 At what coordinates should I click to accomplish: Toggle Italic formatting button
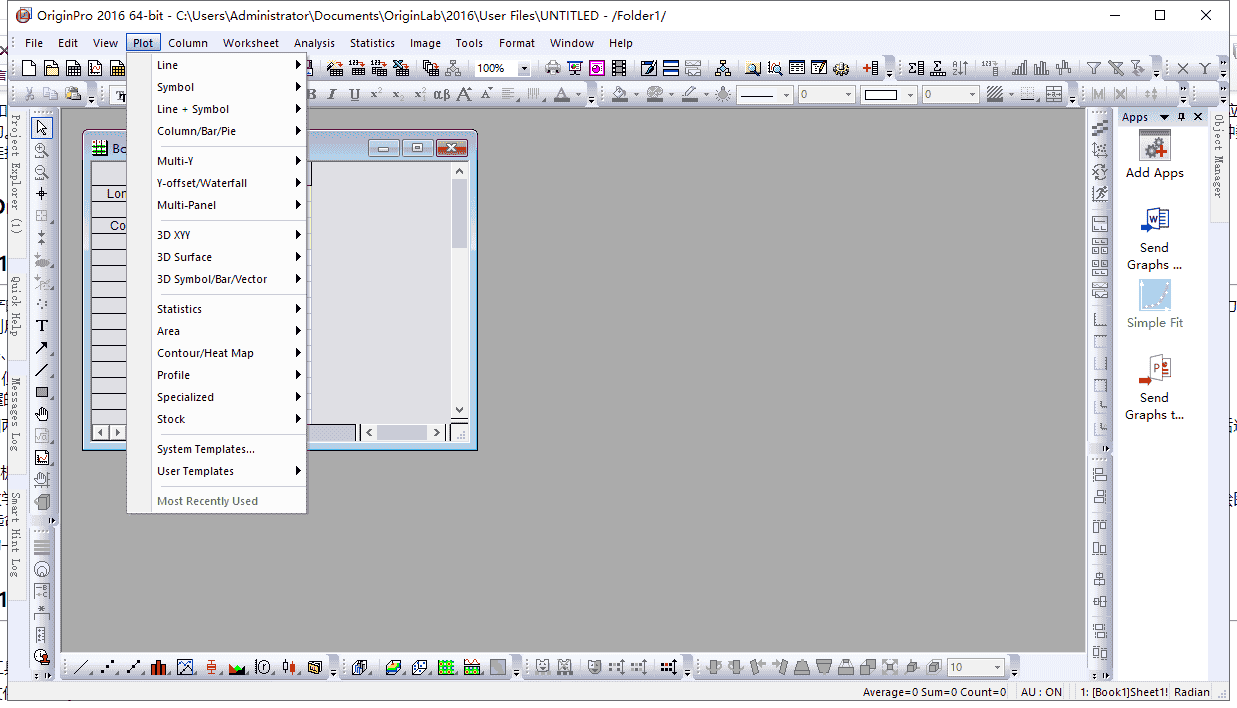coord(332,95)
